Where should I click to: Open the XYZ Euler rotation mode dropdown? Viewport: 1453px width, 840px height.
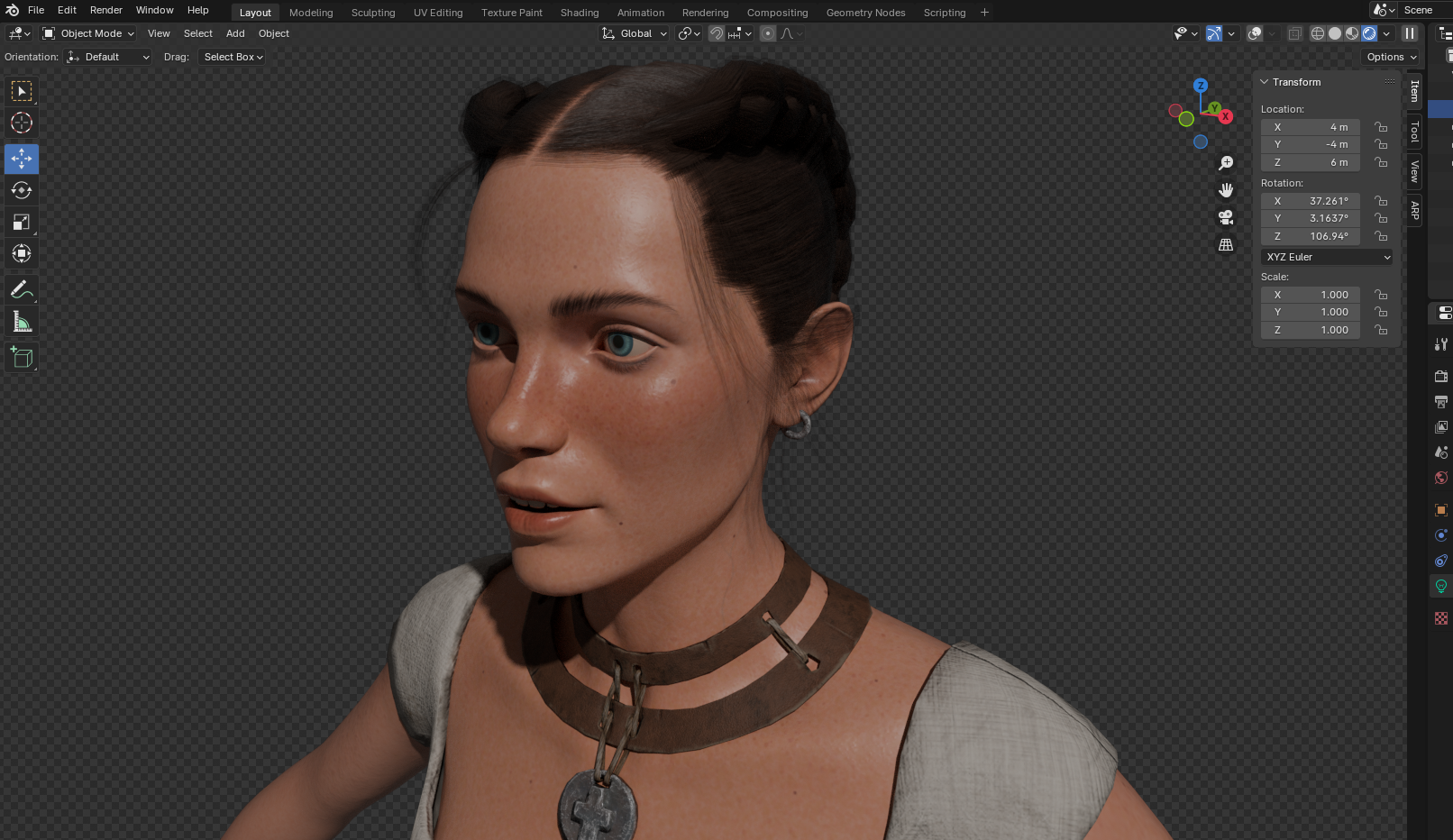click(1327, 257)
